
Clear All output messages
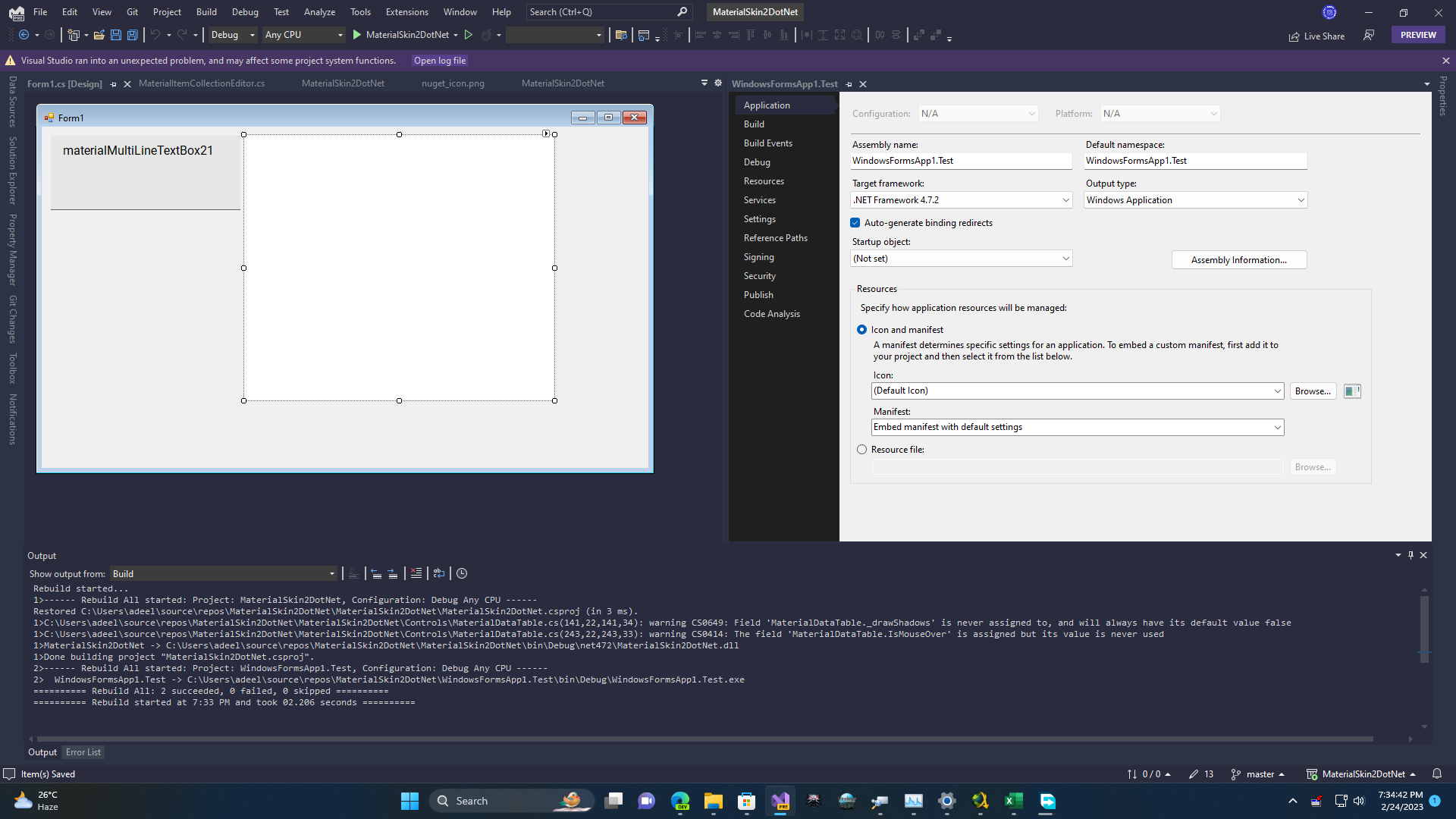coord(416,573)
